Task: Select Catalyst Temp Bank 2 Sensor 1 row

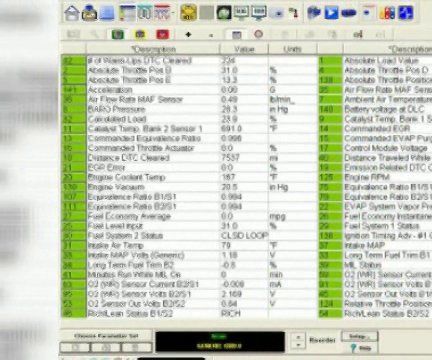Action: tap(189, 129)
